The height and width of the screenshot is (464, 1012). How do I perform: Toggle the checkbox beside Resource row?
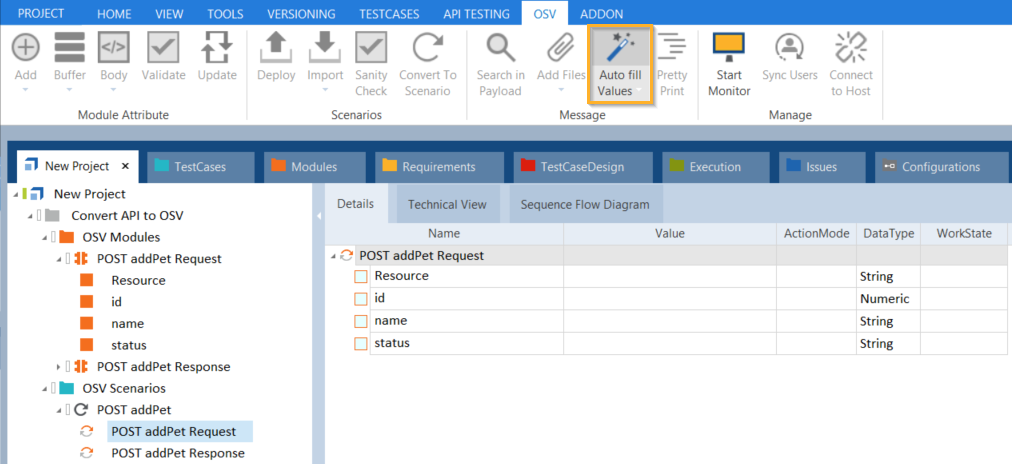361,276
